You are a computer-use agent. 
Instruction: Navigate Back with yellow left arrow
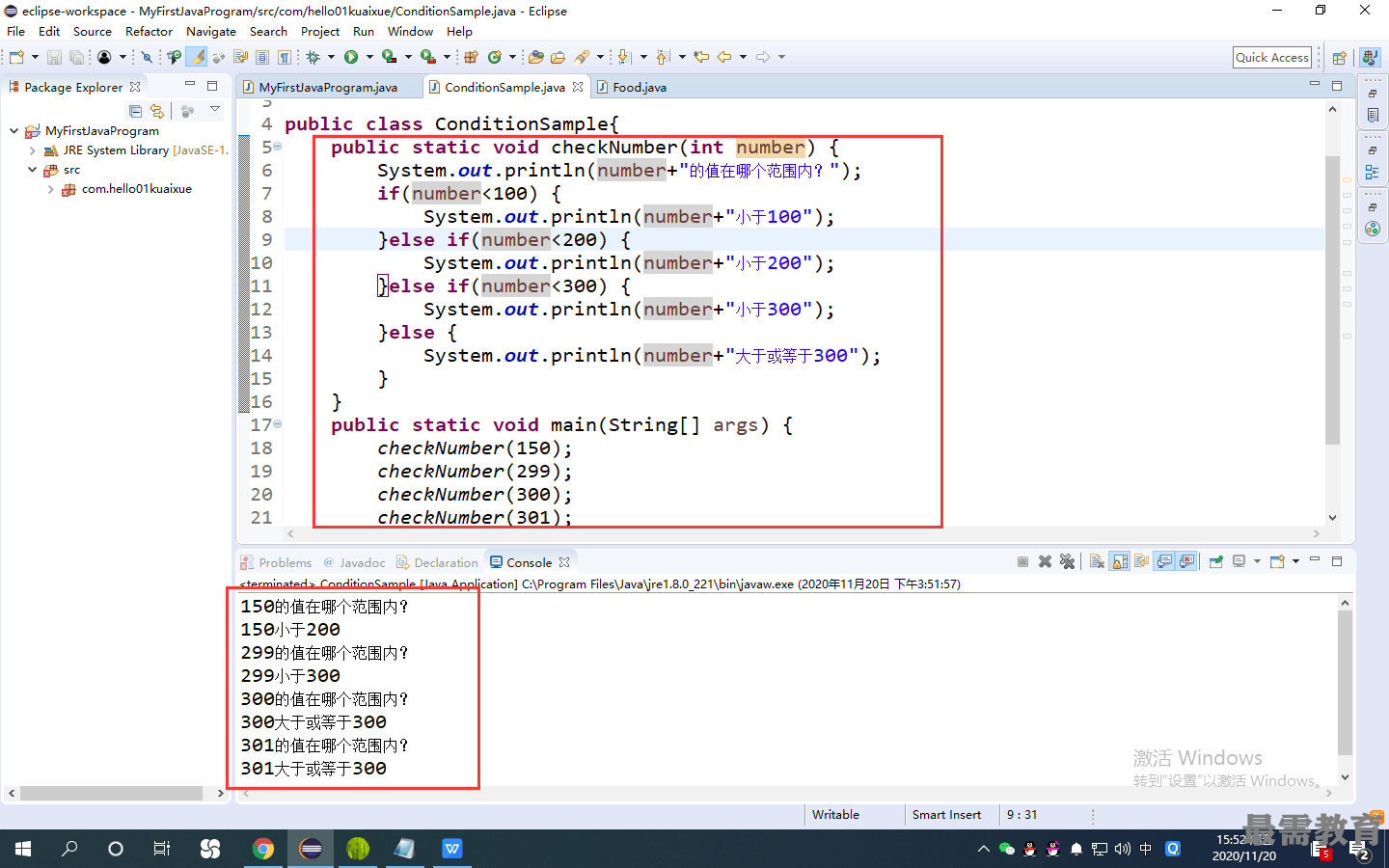pos(723,57)
